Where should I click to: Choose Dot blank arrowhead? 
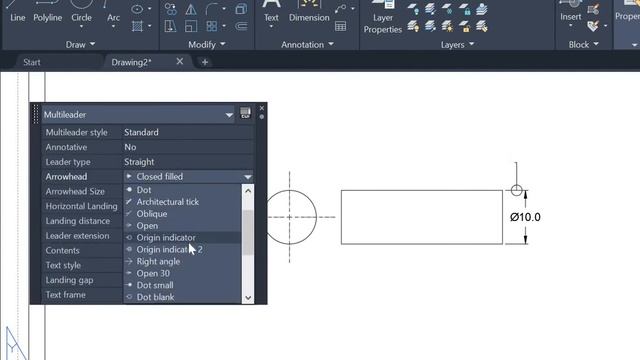click(182, 297)
